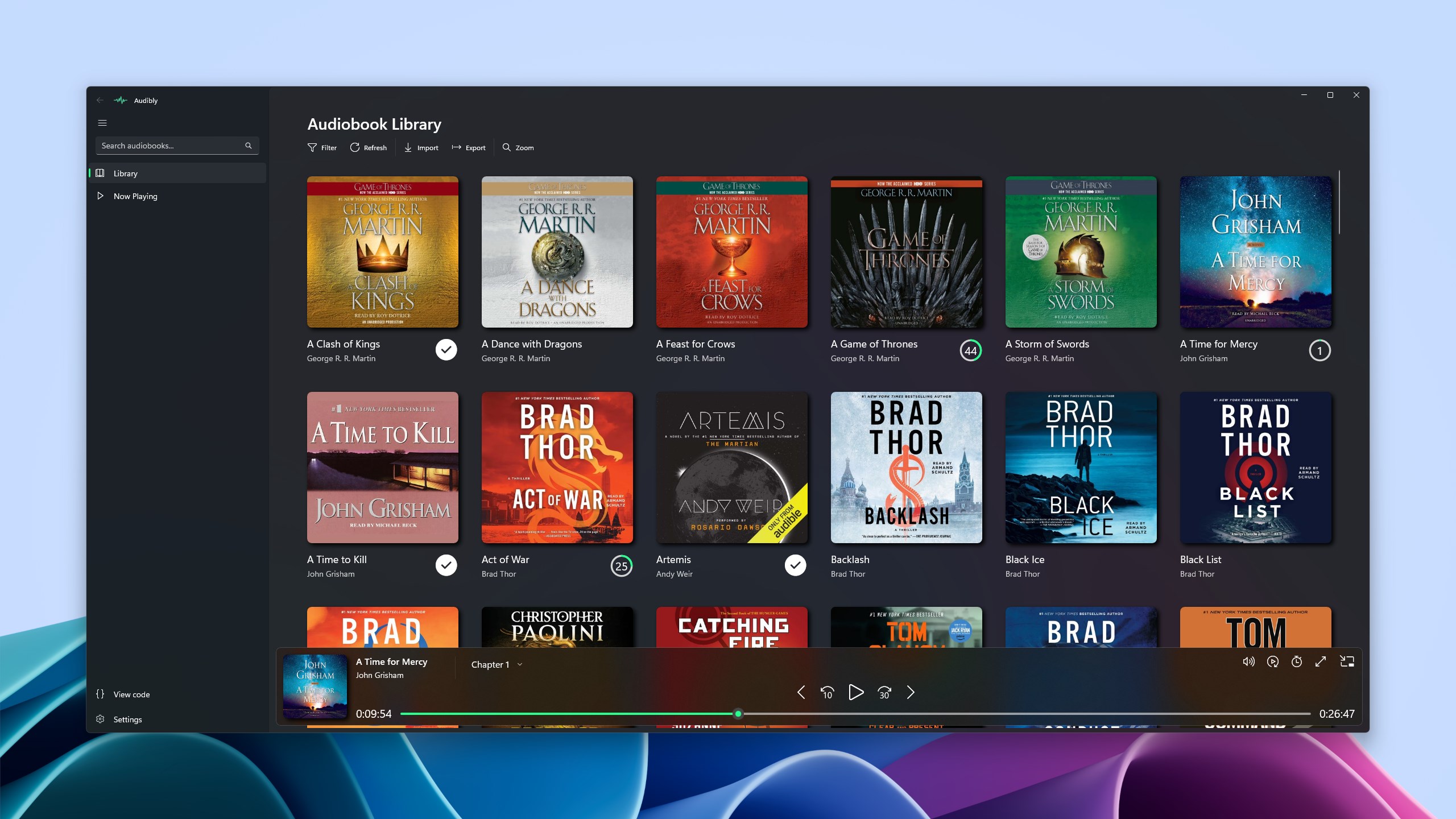Image resolution: width=1456 pixels, height=819 pixels.
Task: Open A Time for Mercy cover thumbnail
Action: pyautogui.click(x=315, y=686)
